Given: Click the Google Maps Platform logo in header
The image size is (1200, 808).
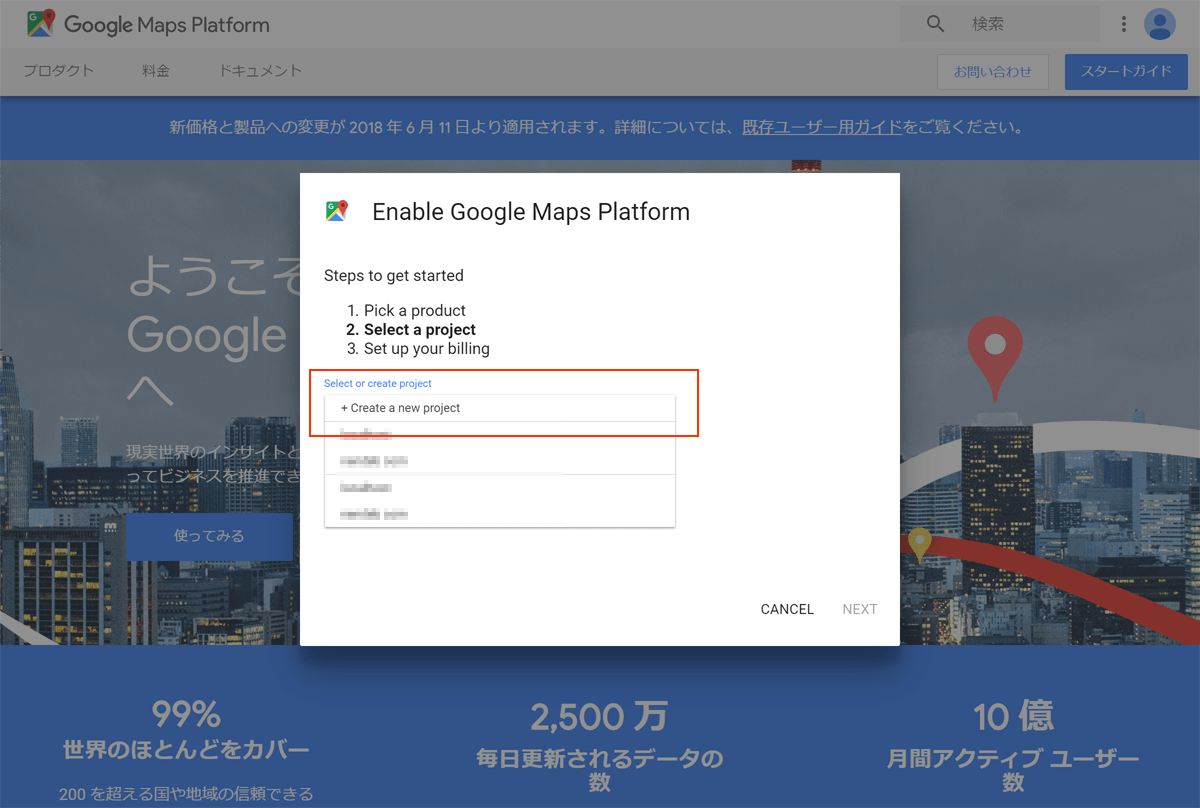Looking at the screenshot, I should click(x=148, y=24).
